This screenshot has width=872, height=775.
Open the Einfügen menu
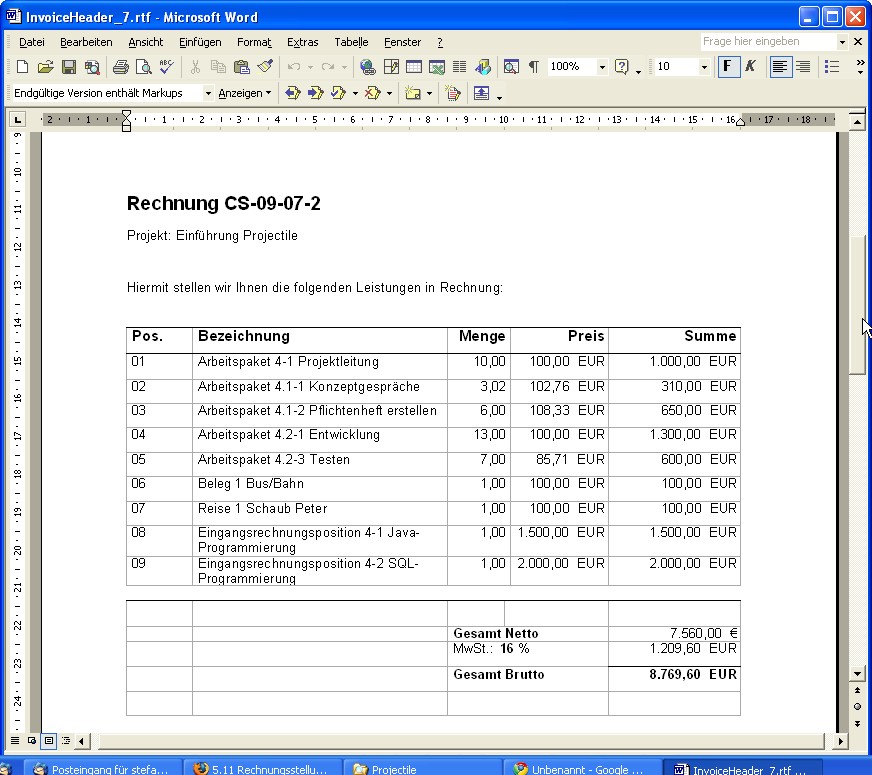[200, 42]
